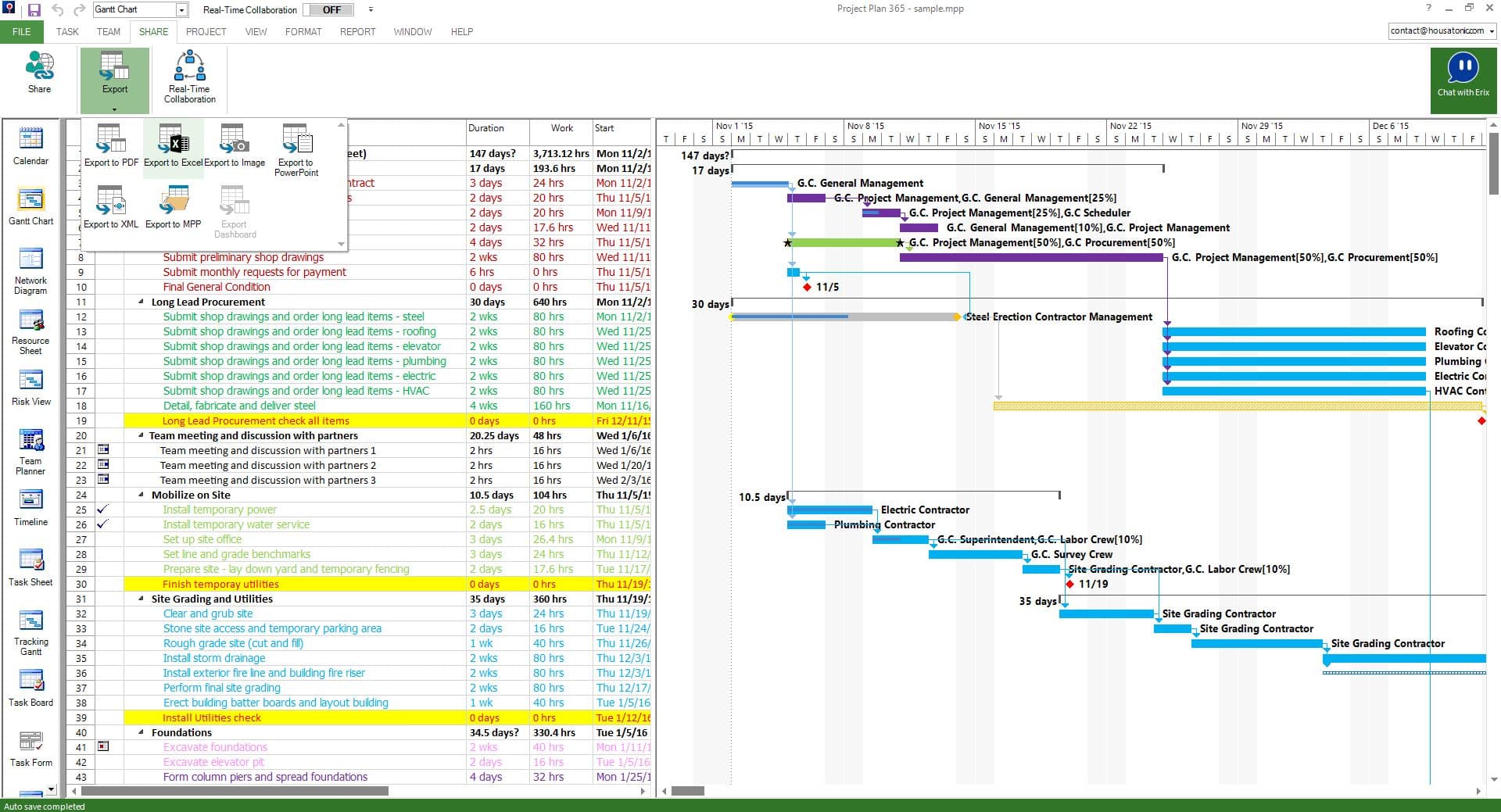Click the calendar indicator on row 41
Screen dimensions: 1501x812
point(103,746)
